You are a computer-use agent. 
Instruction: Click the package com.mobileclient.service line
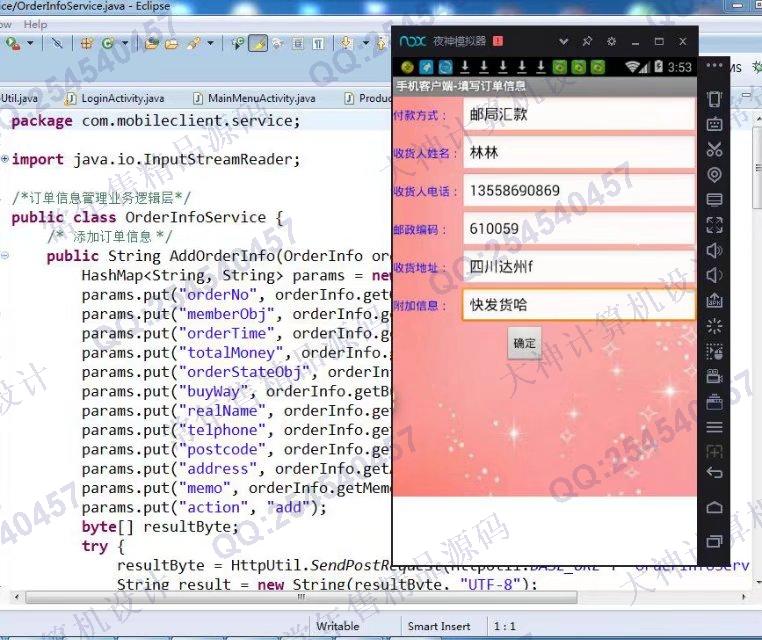point(156,121)
